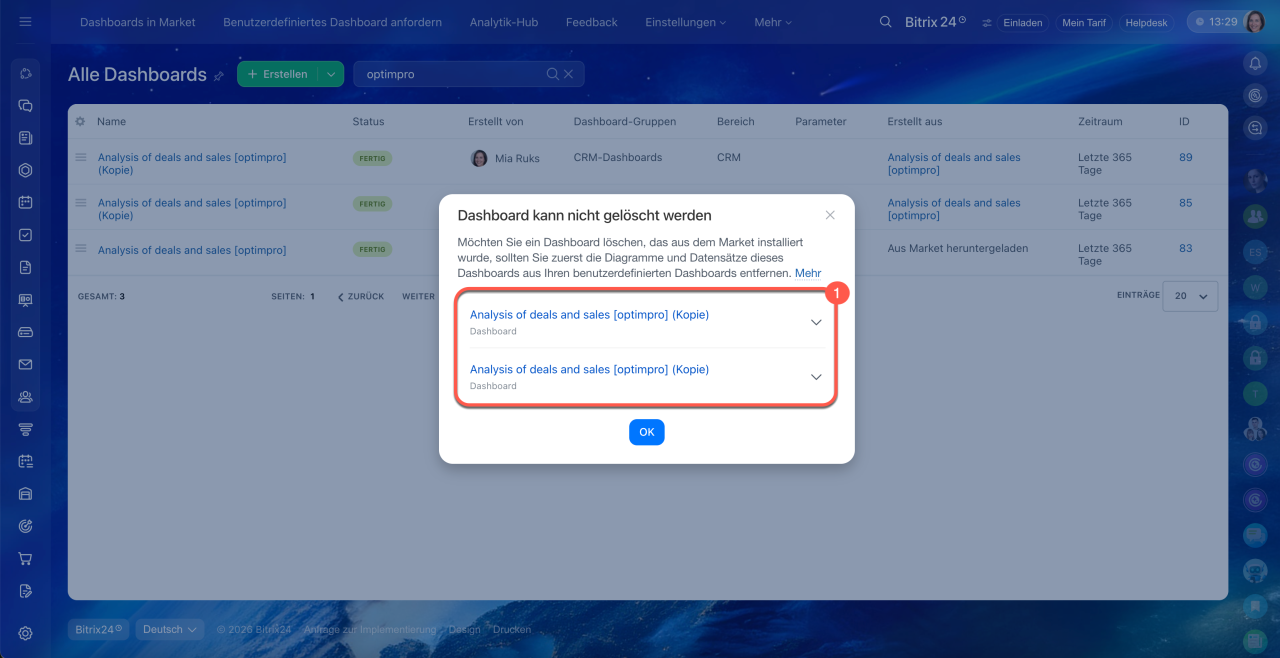Open first dashboard copy link in dialog
Image resolution: width=1280 pixels, height=658 pixels.
[x=589, y=314]
